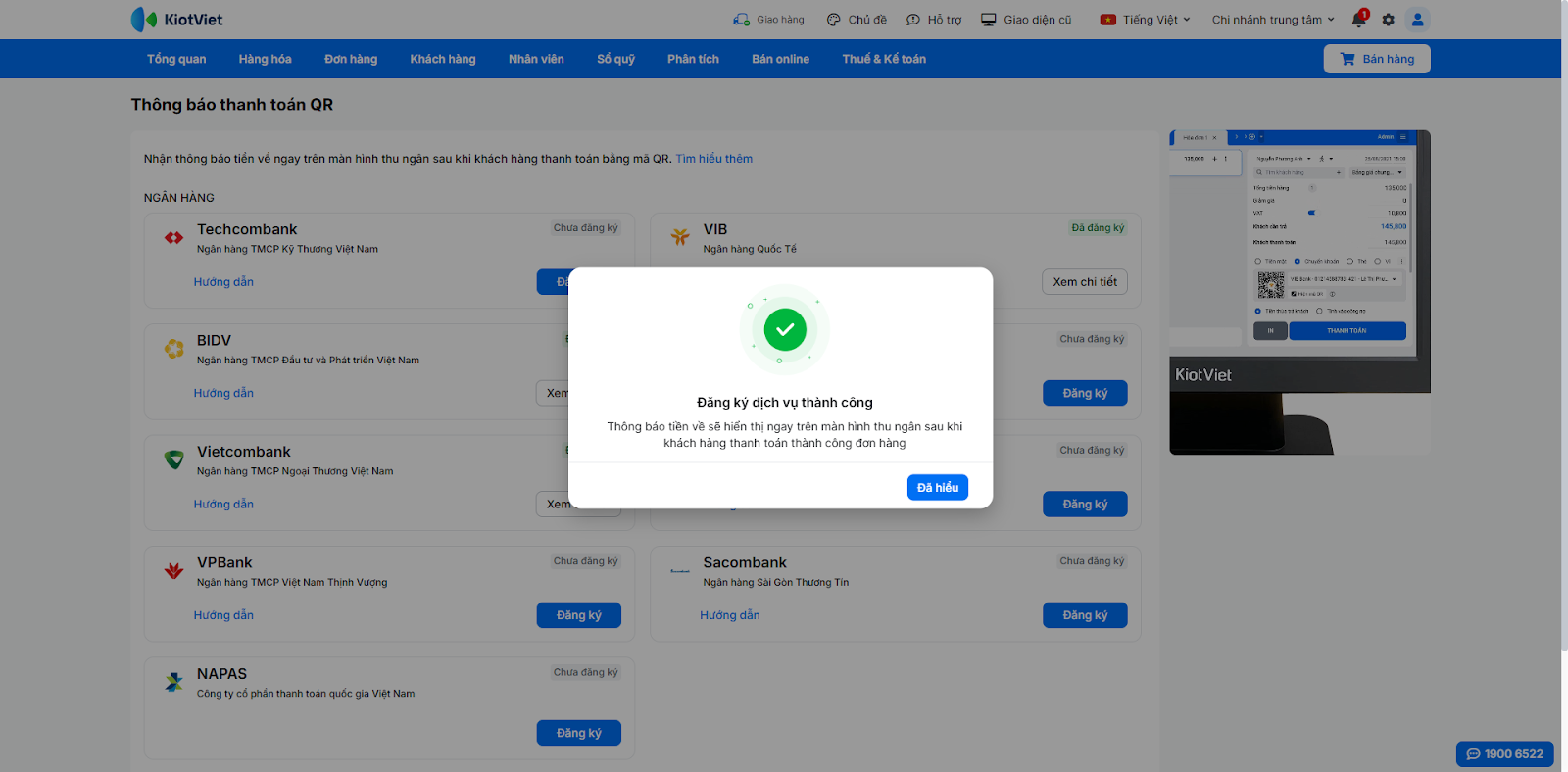Screen dimensions: 1568x772
Task: Switch to Giao diện cũ monitor icon
Action: point(989,20)
